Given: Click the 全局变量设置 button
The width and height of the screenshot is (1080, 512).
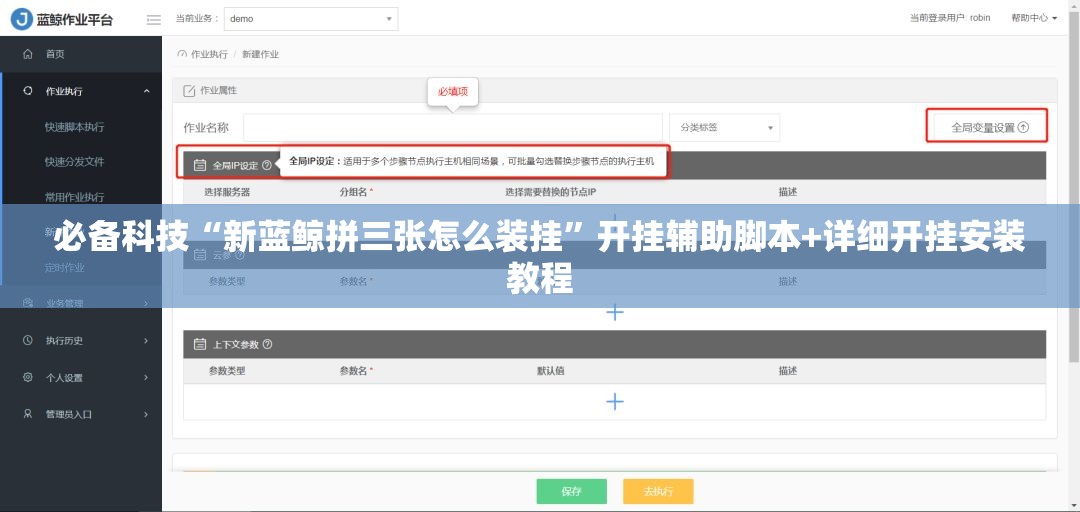Looking at the screenshot, I should (990, 127).
